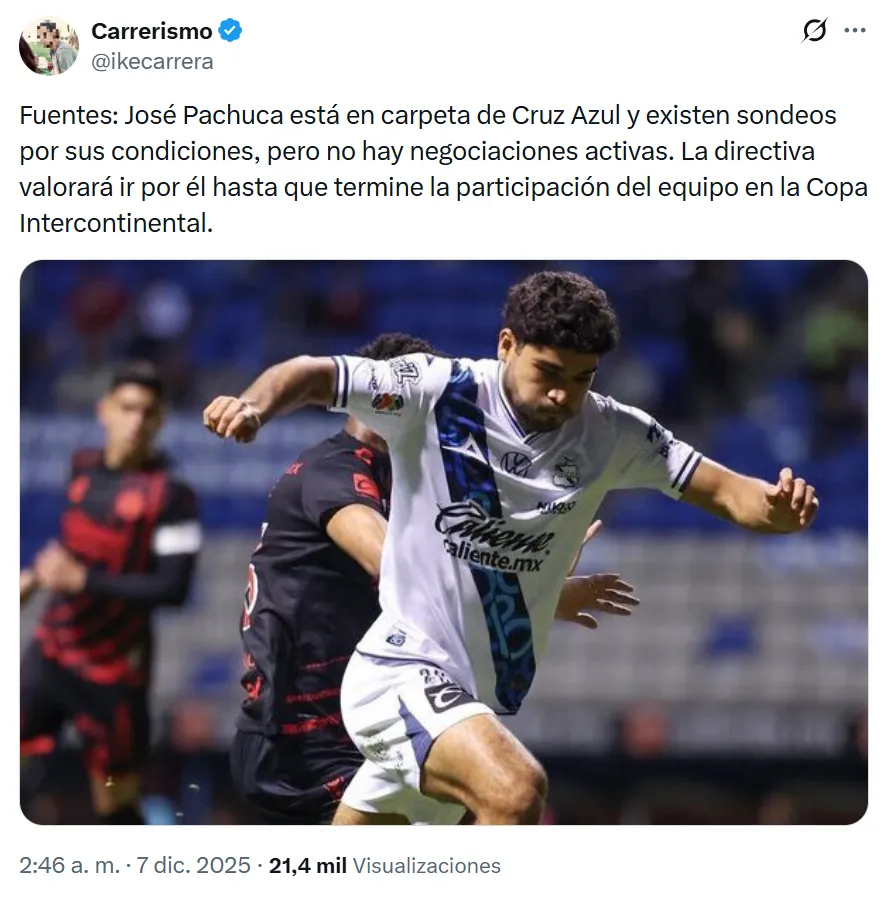
Task: Select the words José Pachuca in tweet
Action: 204,115
